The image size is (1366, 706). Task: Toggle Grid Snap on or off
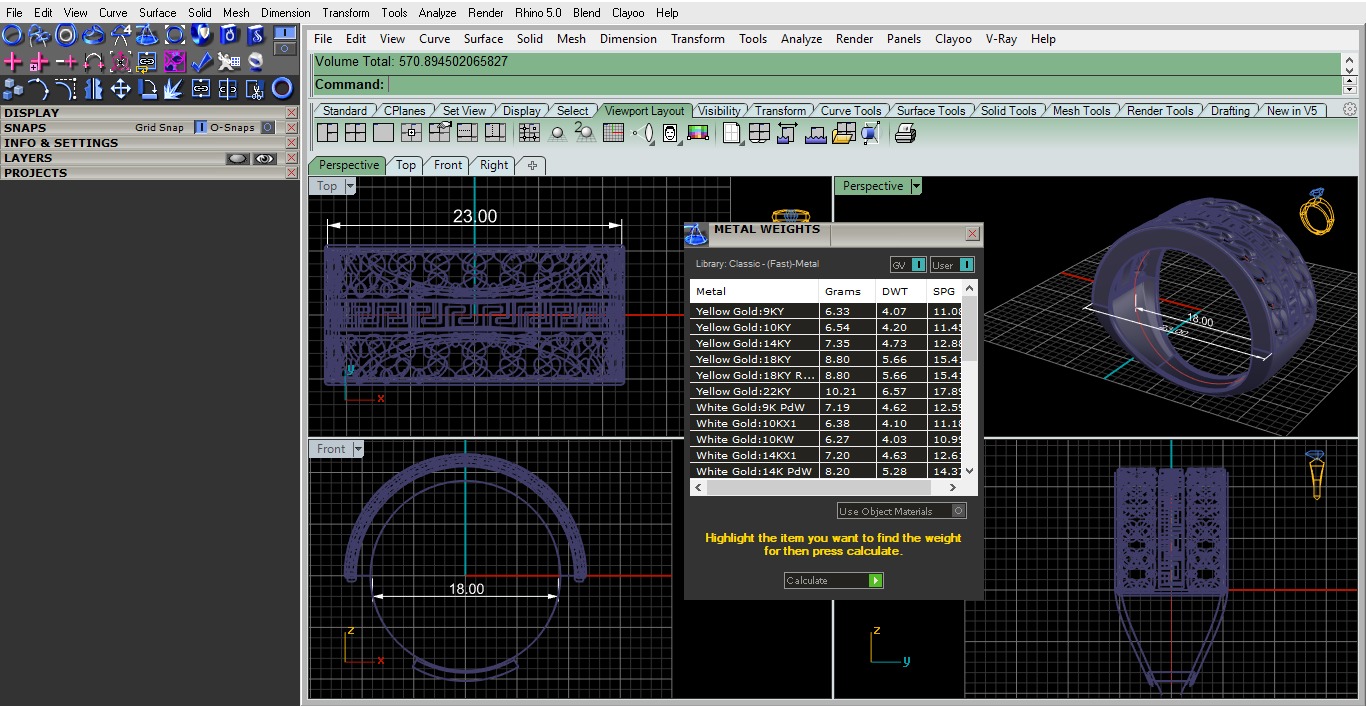click(x=200, y=128)
